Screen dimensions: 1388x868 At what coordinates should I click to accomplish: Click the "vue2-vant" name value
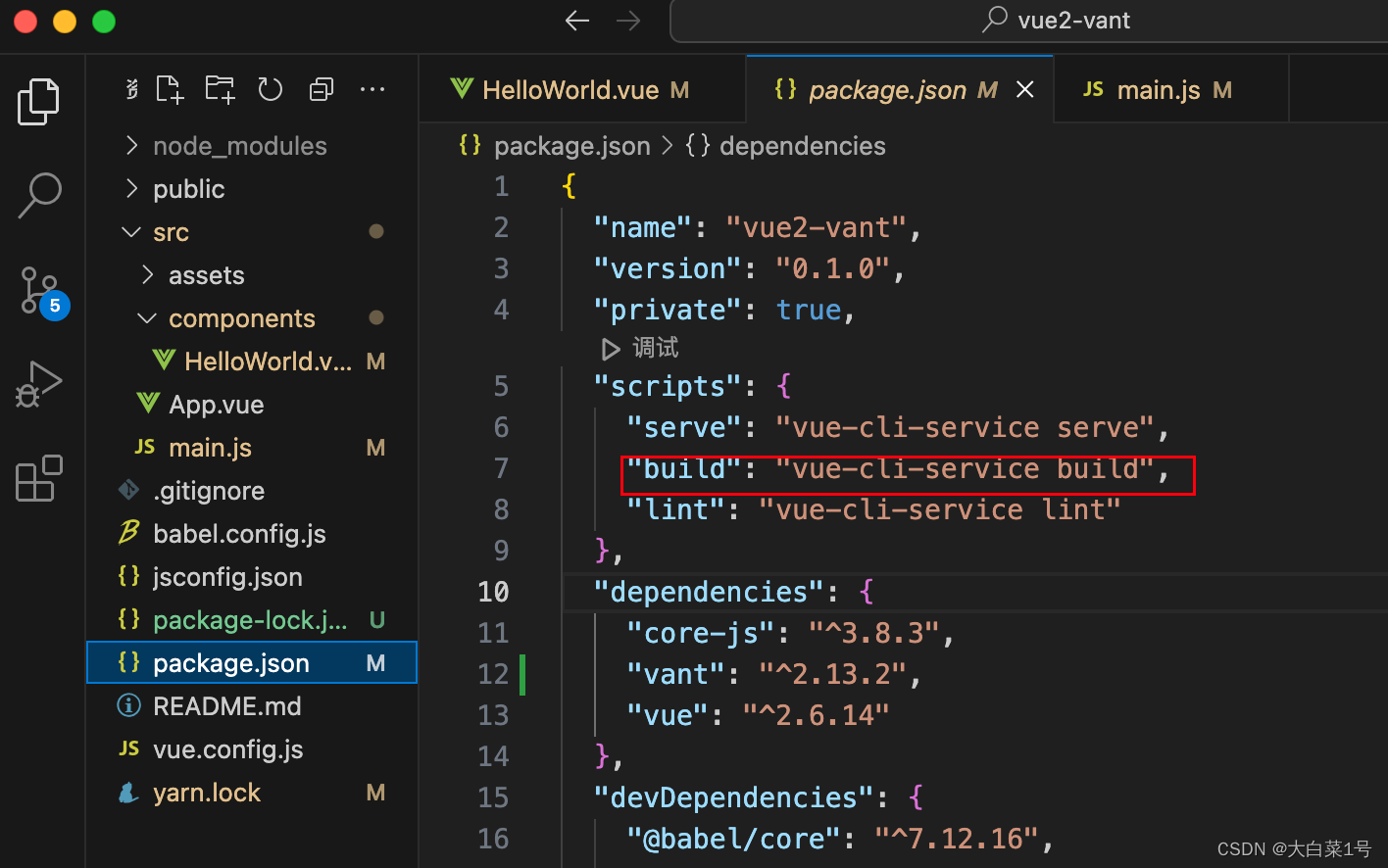(x=817, y=227)
